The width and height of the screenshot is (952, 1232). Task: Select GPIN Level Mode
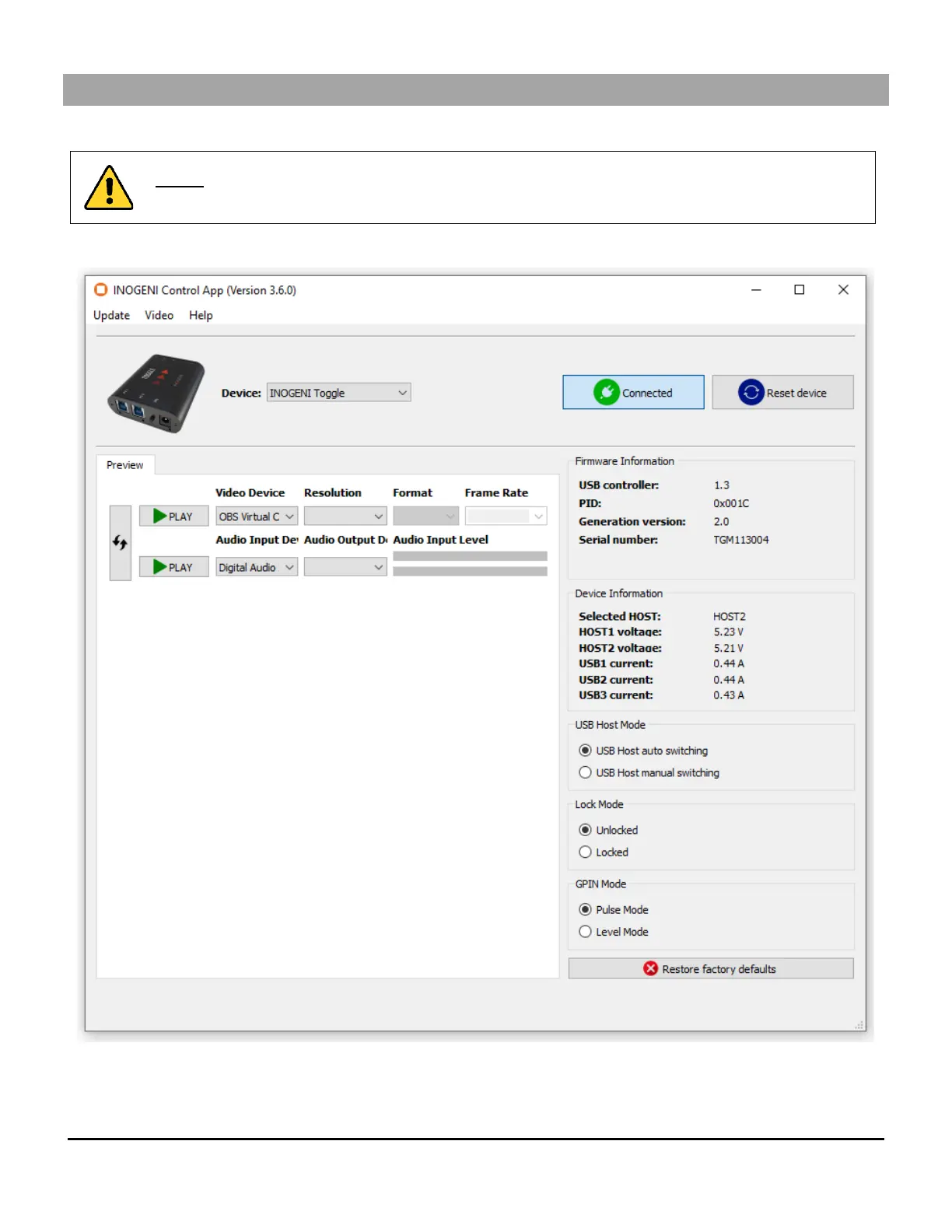(614, 931)
